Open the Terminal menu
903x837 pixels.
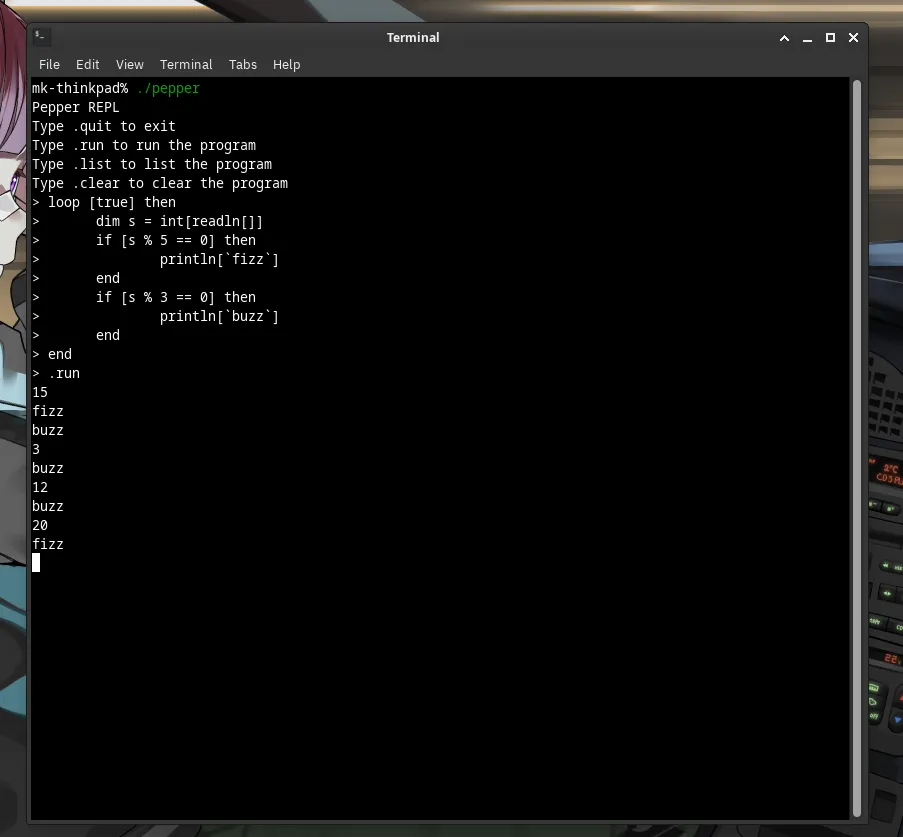tap(186, 64)
